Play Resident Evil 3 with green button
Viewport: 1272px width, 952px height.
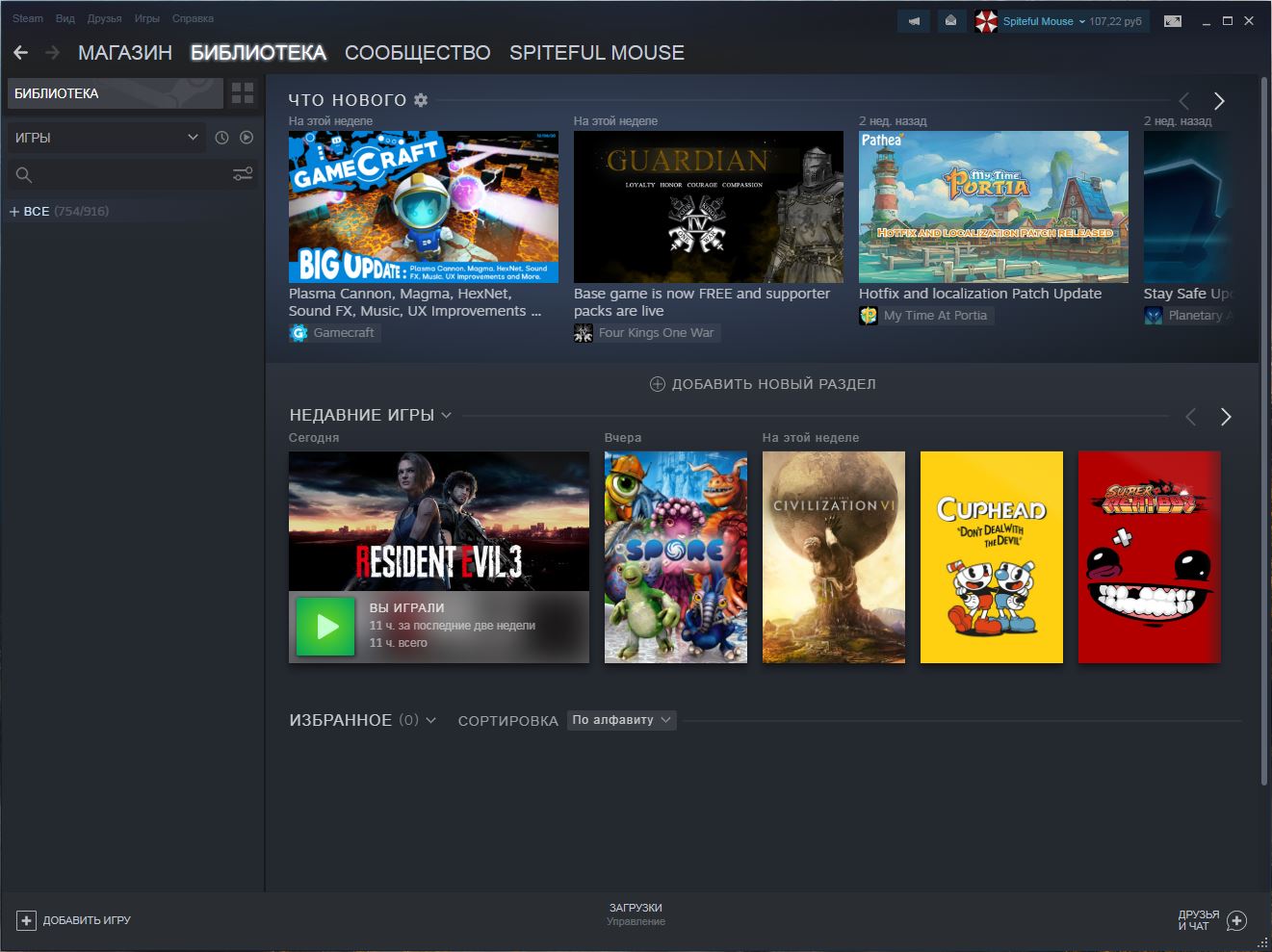point(325,627)
